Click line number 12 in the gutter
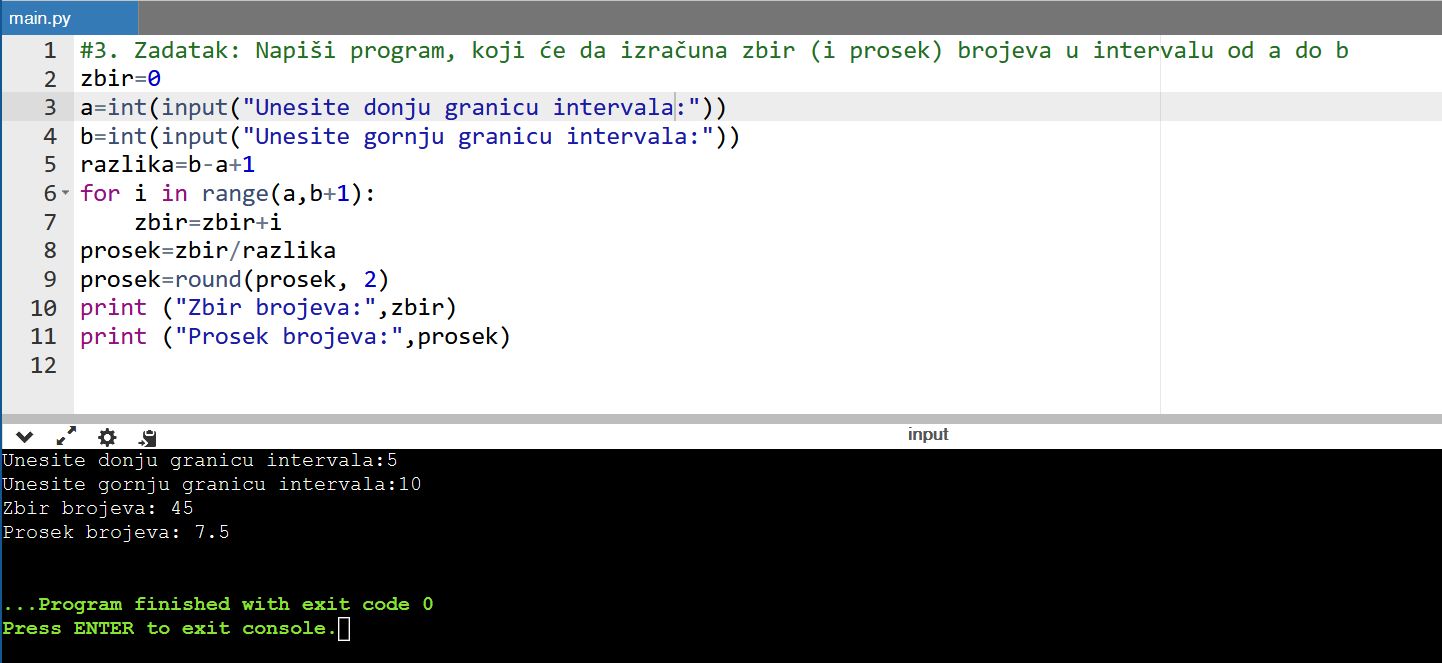Viewport: 1442px width, 663px height. 43,365
